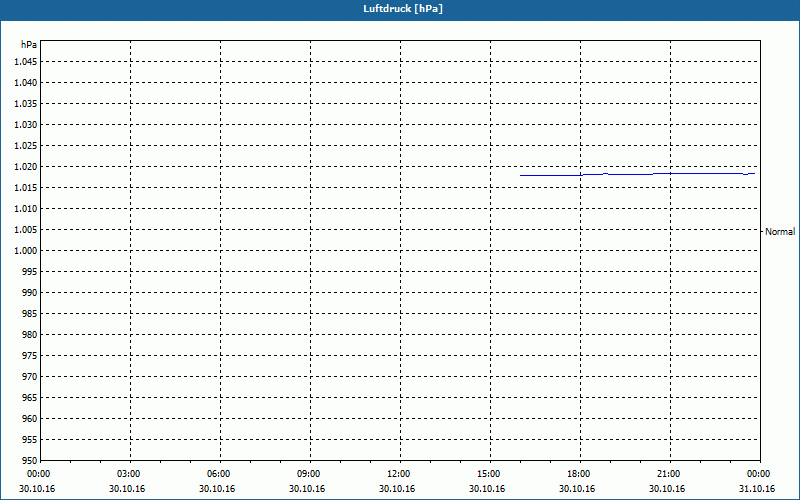Pick the 15:00 time label

[x=489, y=474]
